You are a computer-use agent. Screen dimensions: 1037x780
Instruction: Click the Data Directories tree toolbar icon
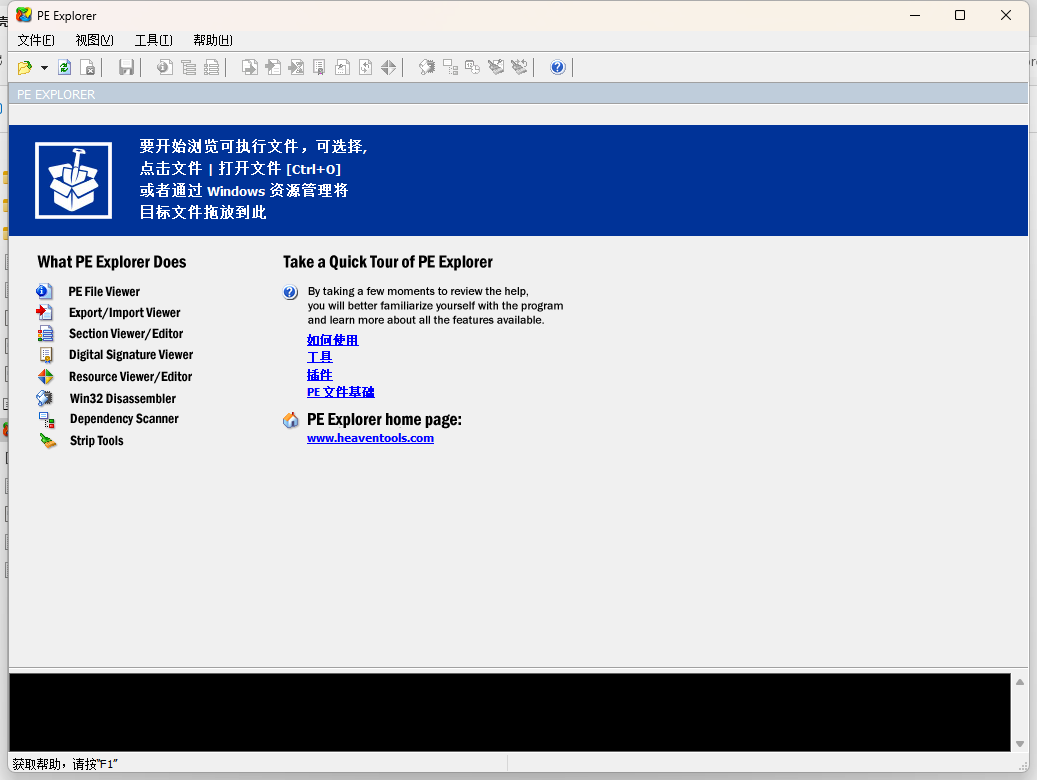[x=188, y=67]
